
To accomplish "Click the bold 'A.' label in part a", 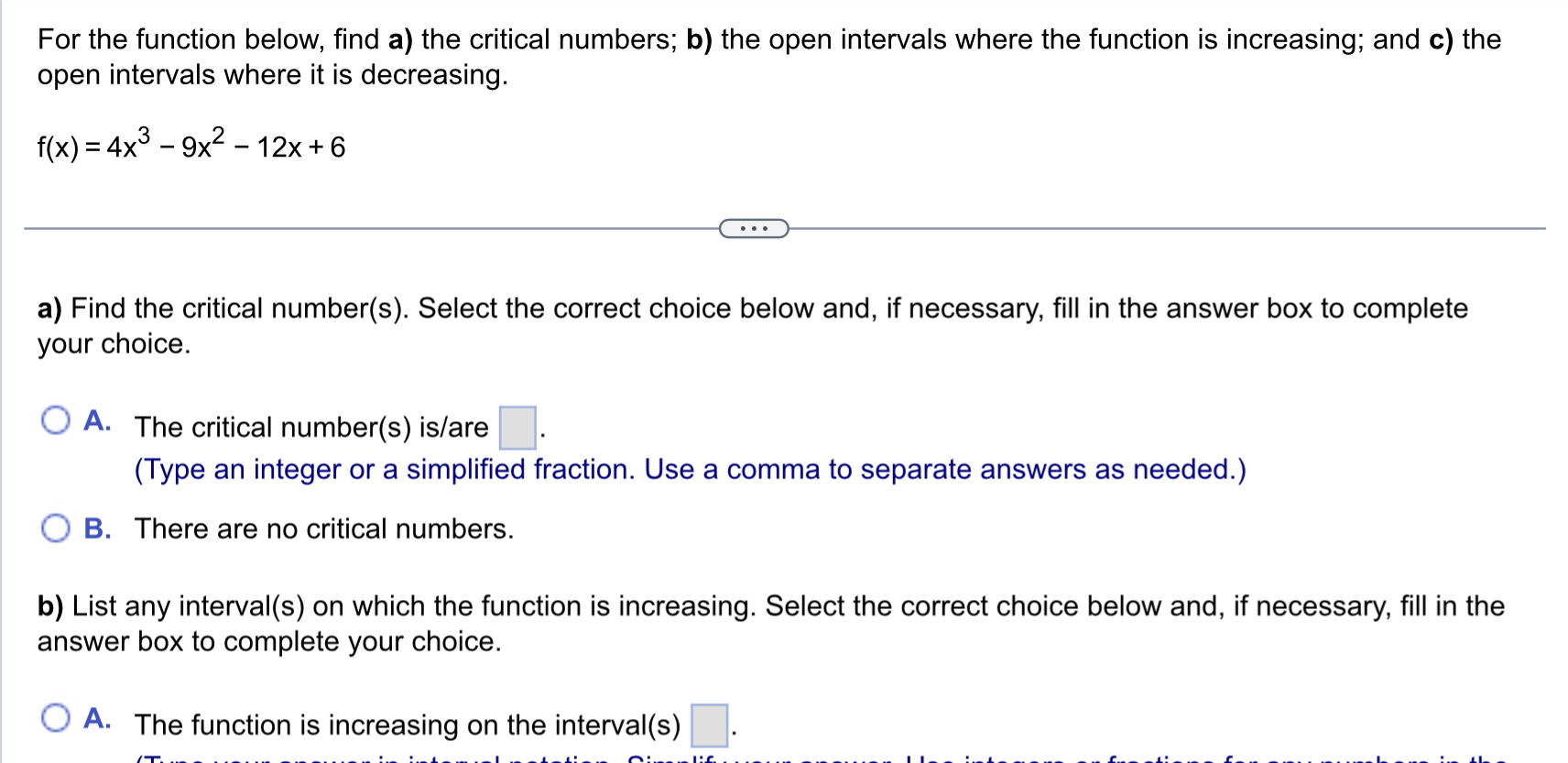I will (x=95, y=422).
